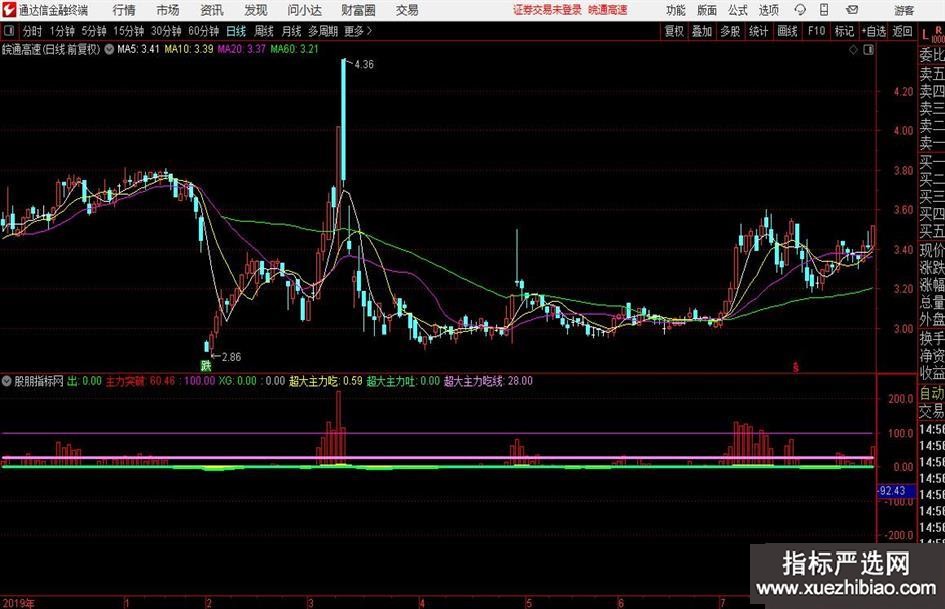The image size is (945, 609).
Task: Click the L R 1000 level icon
Action: click(932, 33)
